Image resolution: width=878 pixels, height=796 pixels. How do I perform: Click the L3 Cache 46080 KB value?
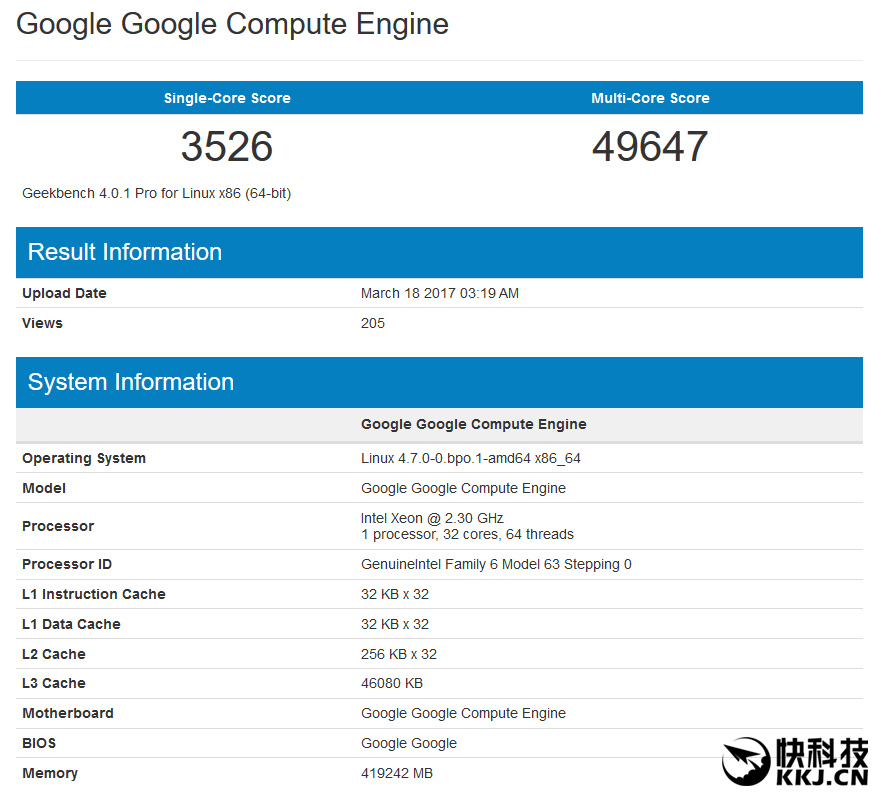[x=392, y=683]
